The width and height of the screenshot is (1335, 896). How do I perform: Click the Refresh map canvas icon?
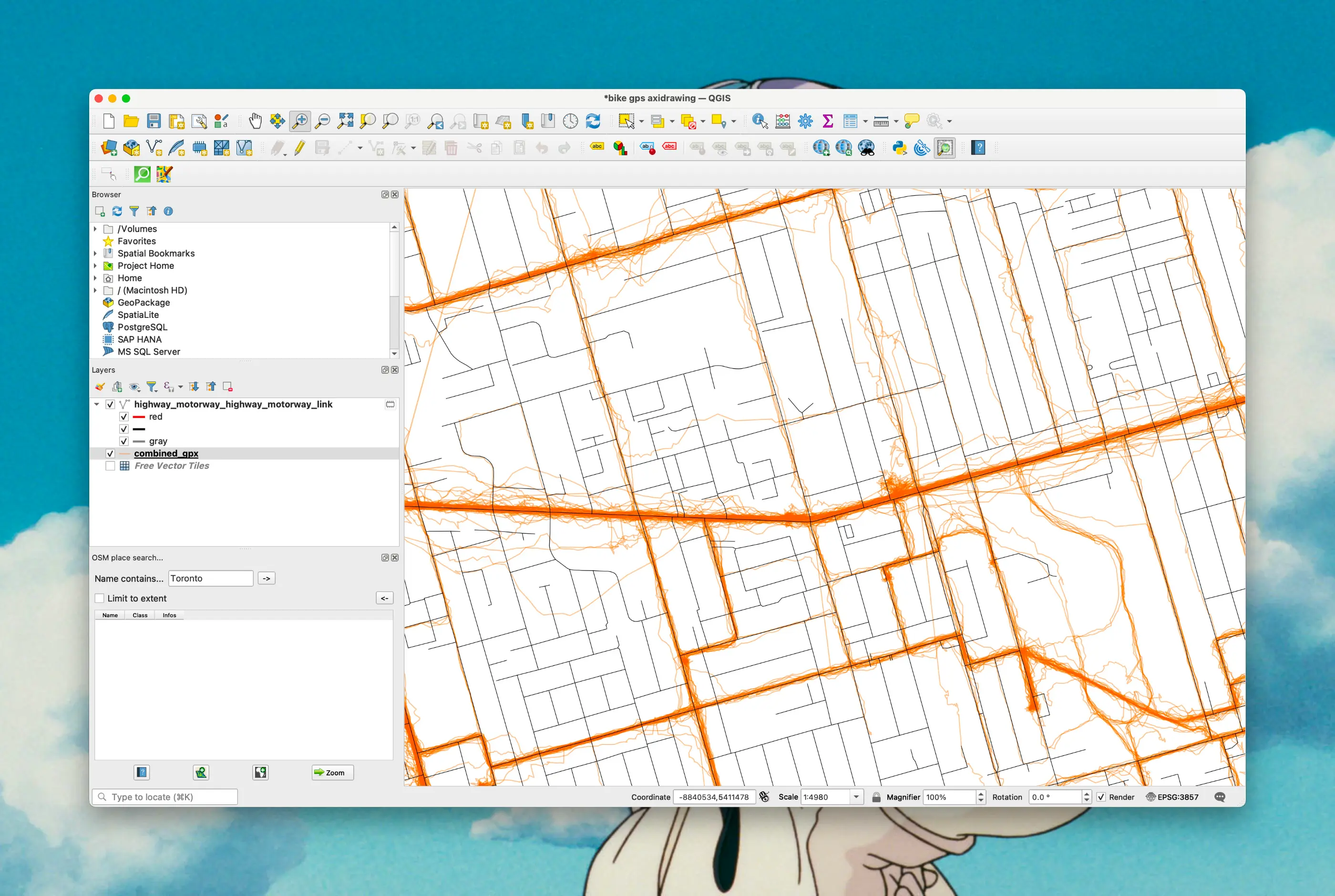593,121
